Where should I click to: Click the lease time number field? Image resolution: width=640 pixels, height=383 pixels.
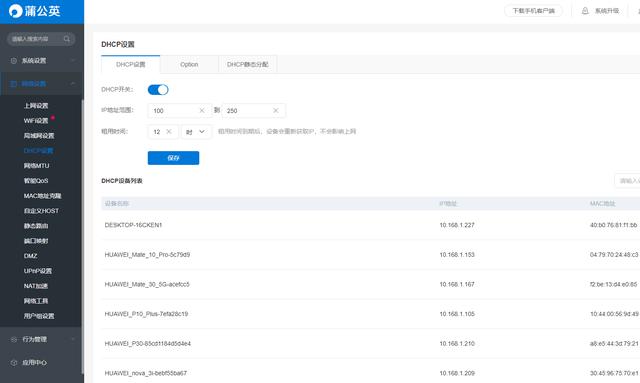163,131
